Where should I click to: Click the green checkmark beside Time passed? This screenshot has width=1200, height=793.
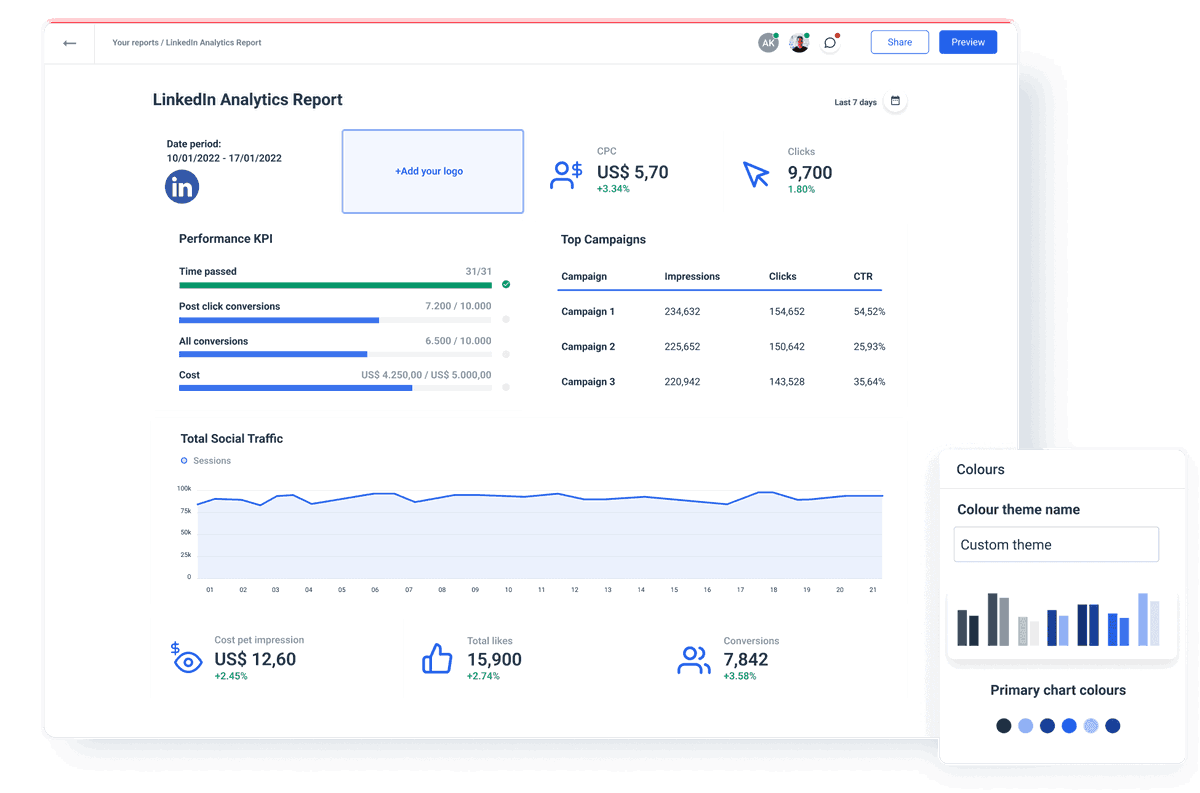pyautogui.click(x=506, y=284)
